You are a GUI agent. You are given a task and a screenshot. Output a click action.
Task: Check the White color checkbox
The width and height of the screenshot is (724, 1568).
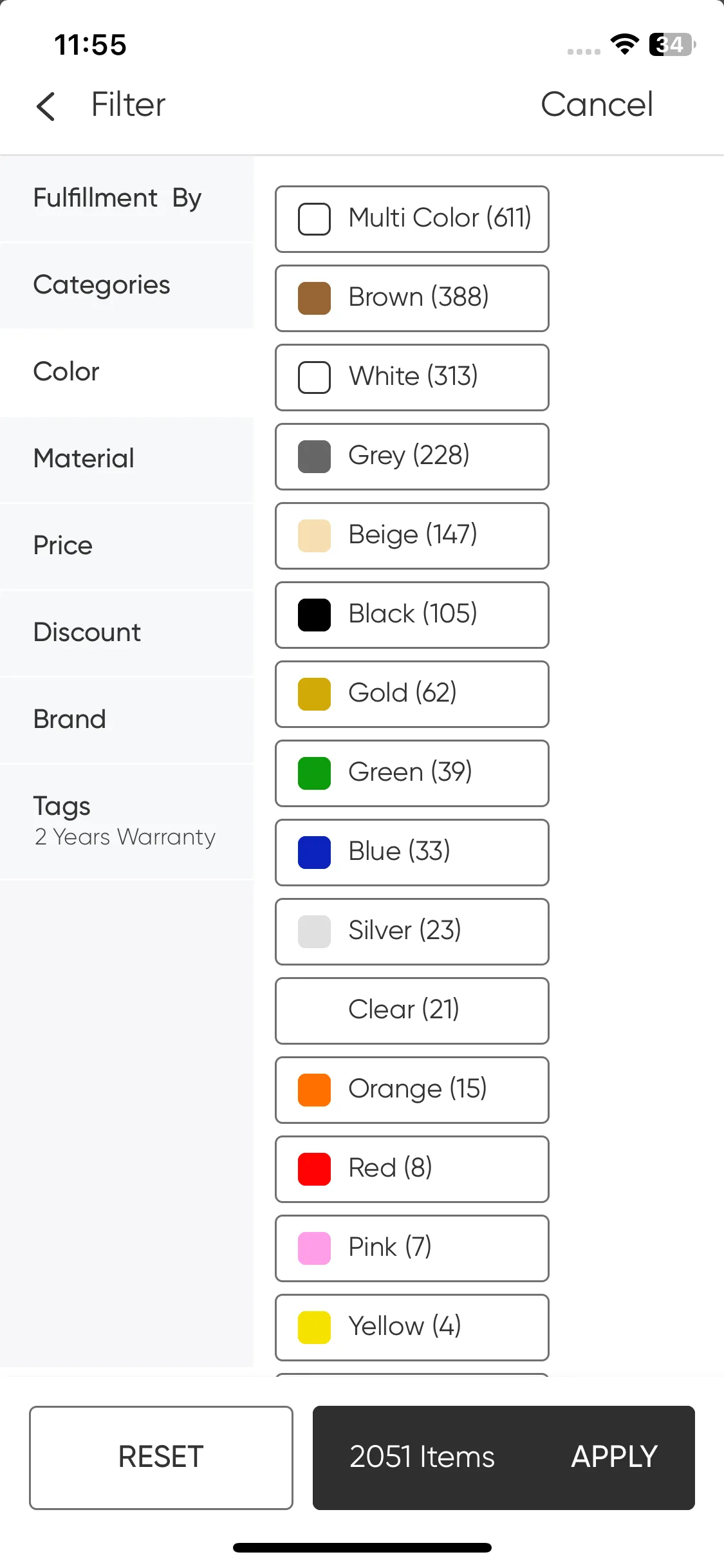314,377
